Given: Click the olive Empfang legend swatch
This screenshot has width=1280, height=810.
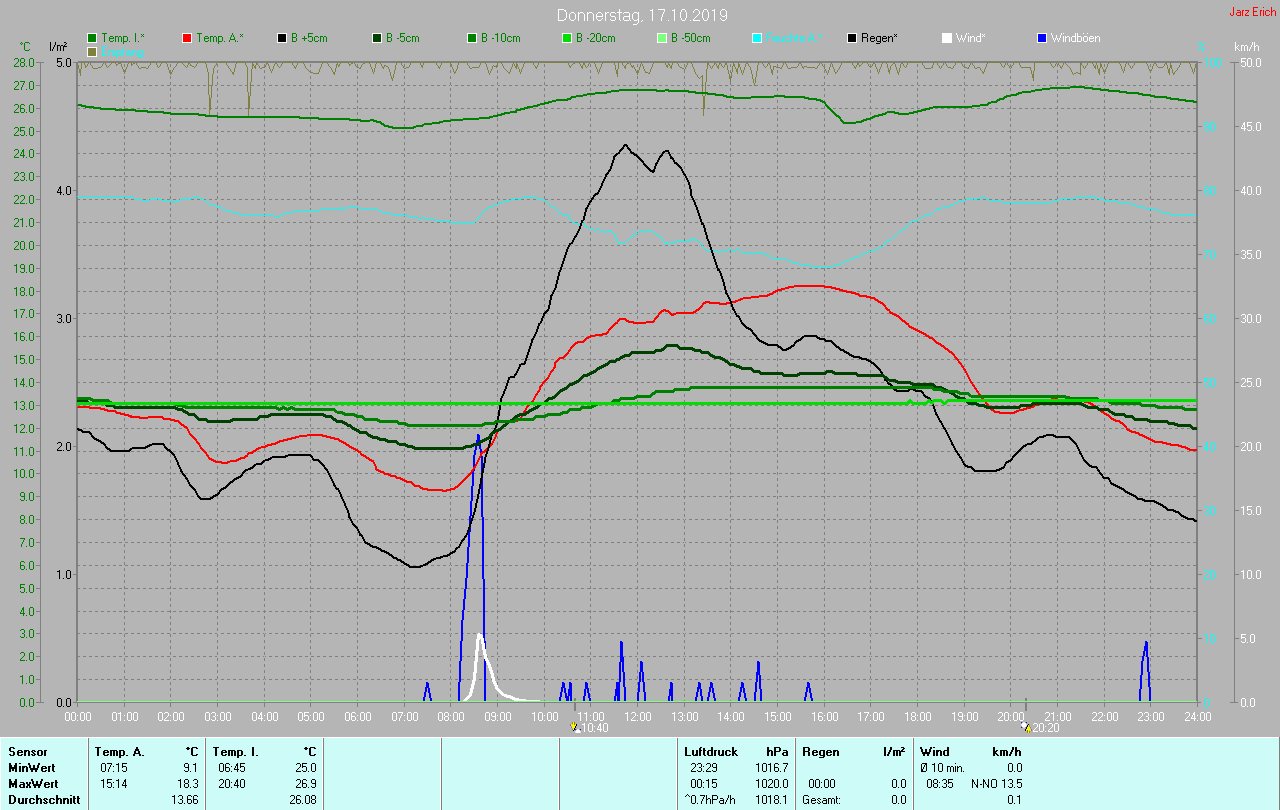Looking at the screenshot, I should point(93,51).
